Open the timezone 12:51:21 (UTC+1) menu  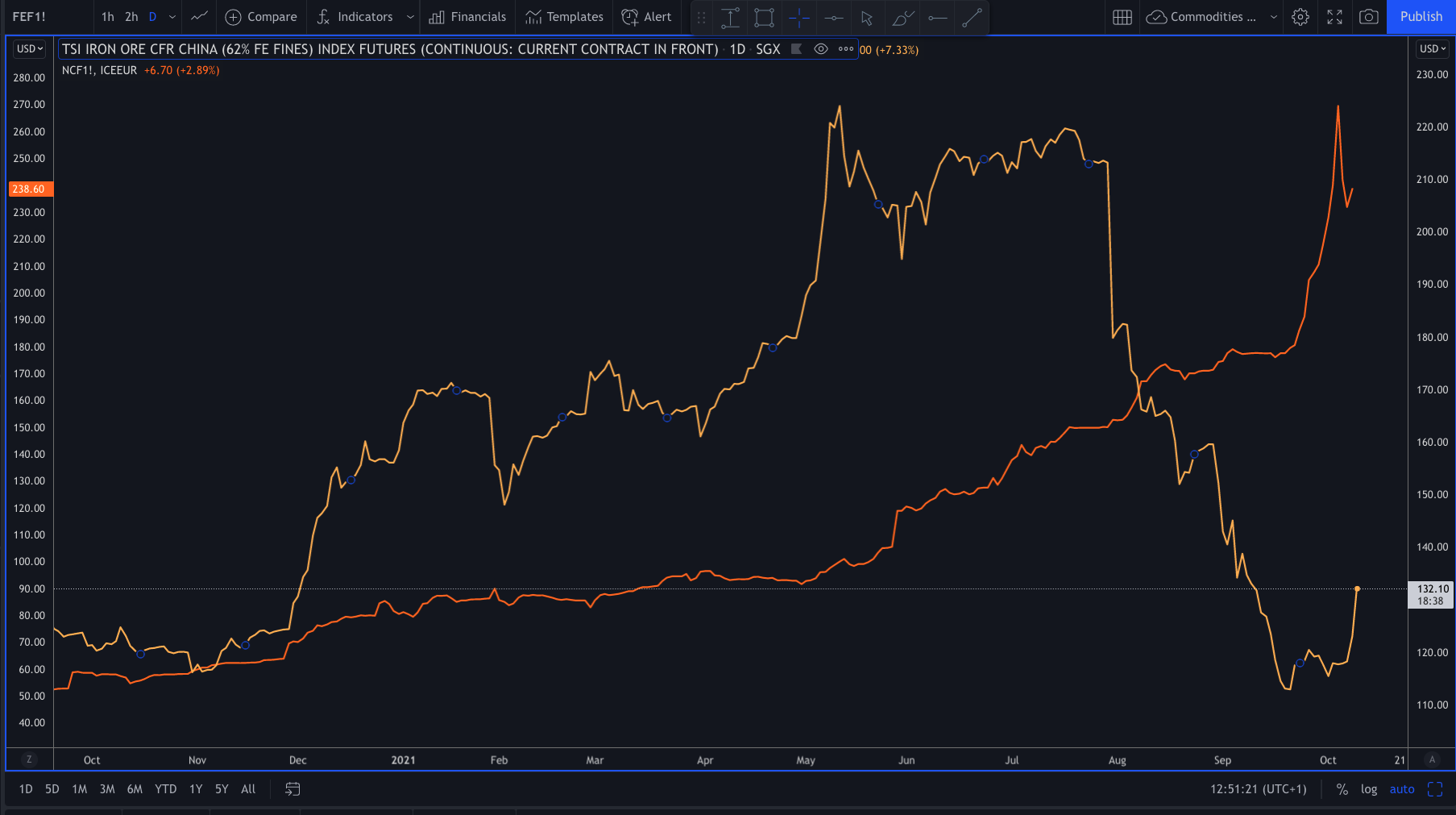pos(1258,789)
